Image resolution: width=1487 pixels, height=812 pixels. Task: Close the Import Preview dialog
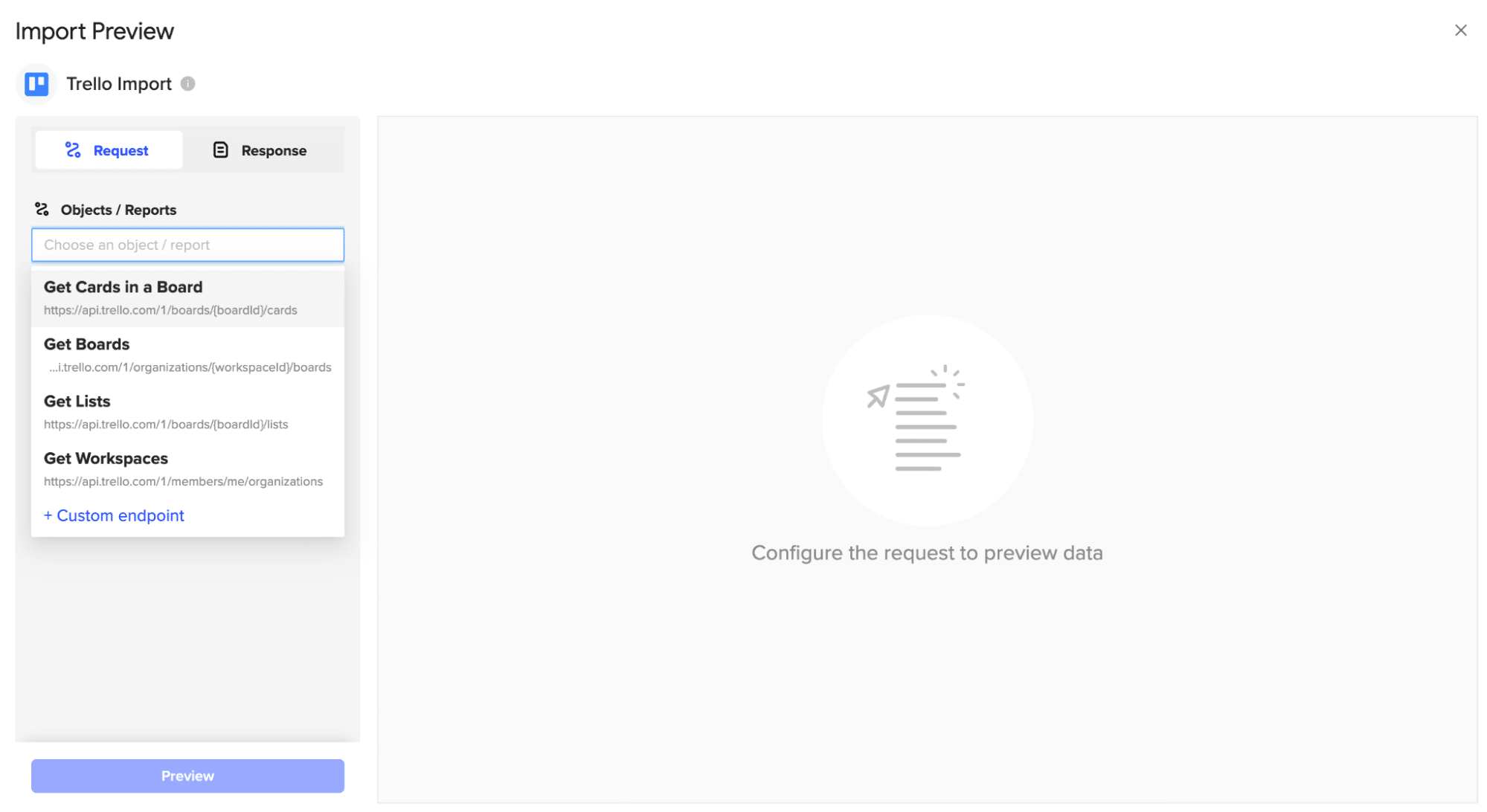tap(1460, 30)
